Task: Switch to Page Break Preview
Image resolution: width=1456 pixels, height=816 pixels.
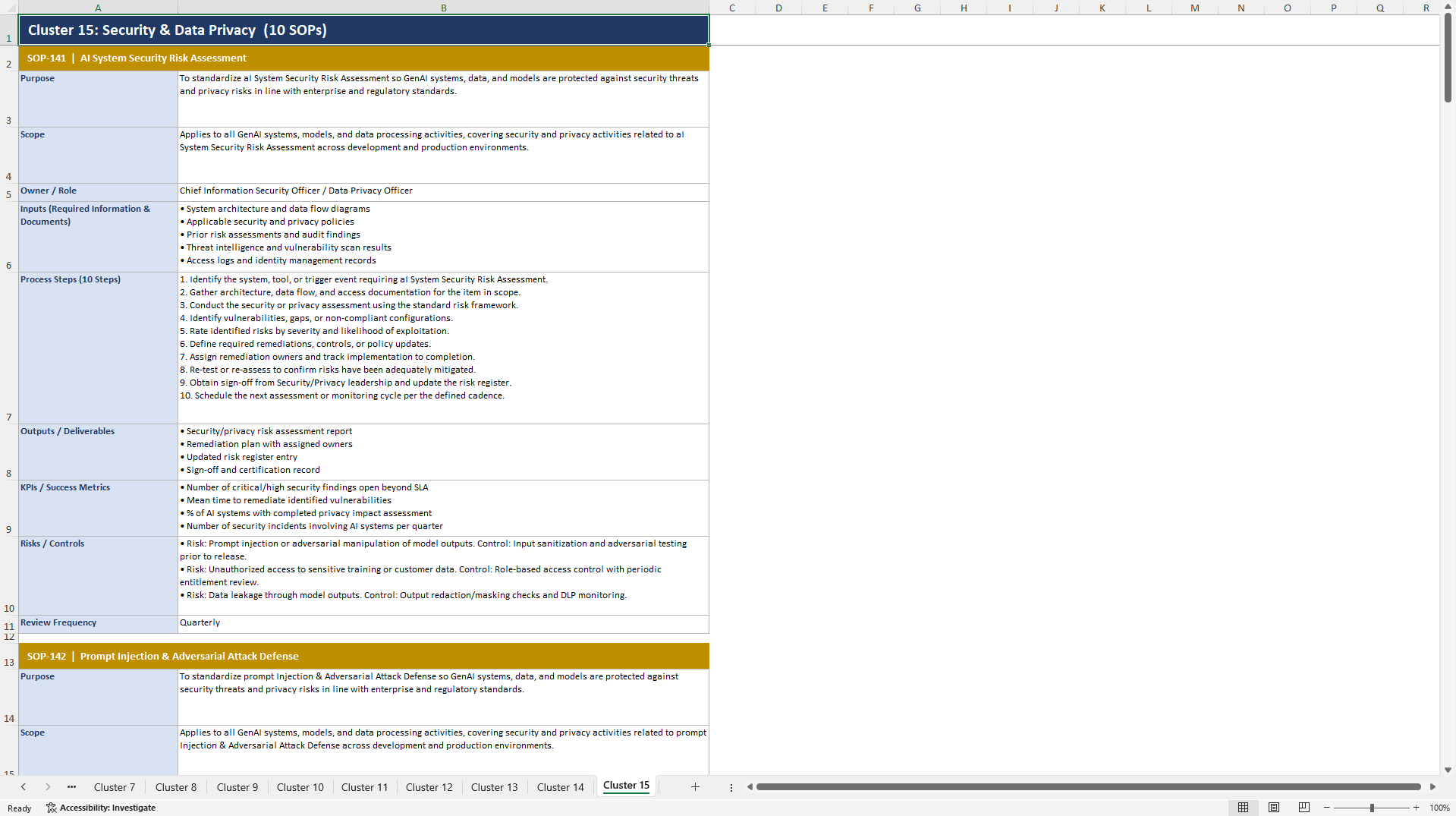Action: (1304, 808)
